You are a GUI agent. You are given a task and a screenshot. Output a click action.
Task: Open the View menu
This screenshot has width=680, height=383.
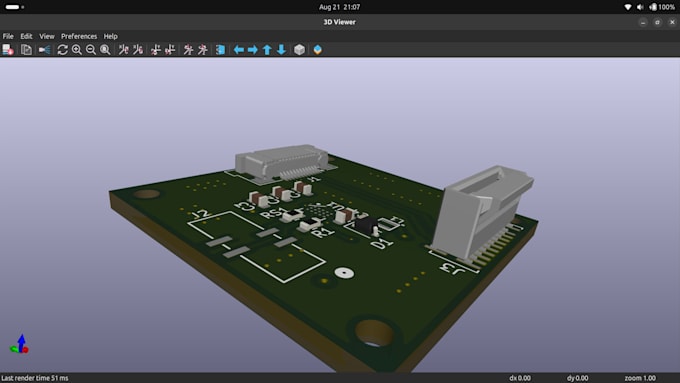tap(47, 36)
